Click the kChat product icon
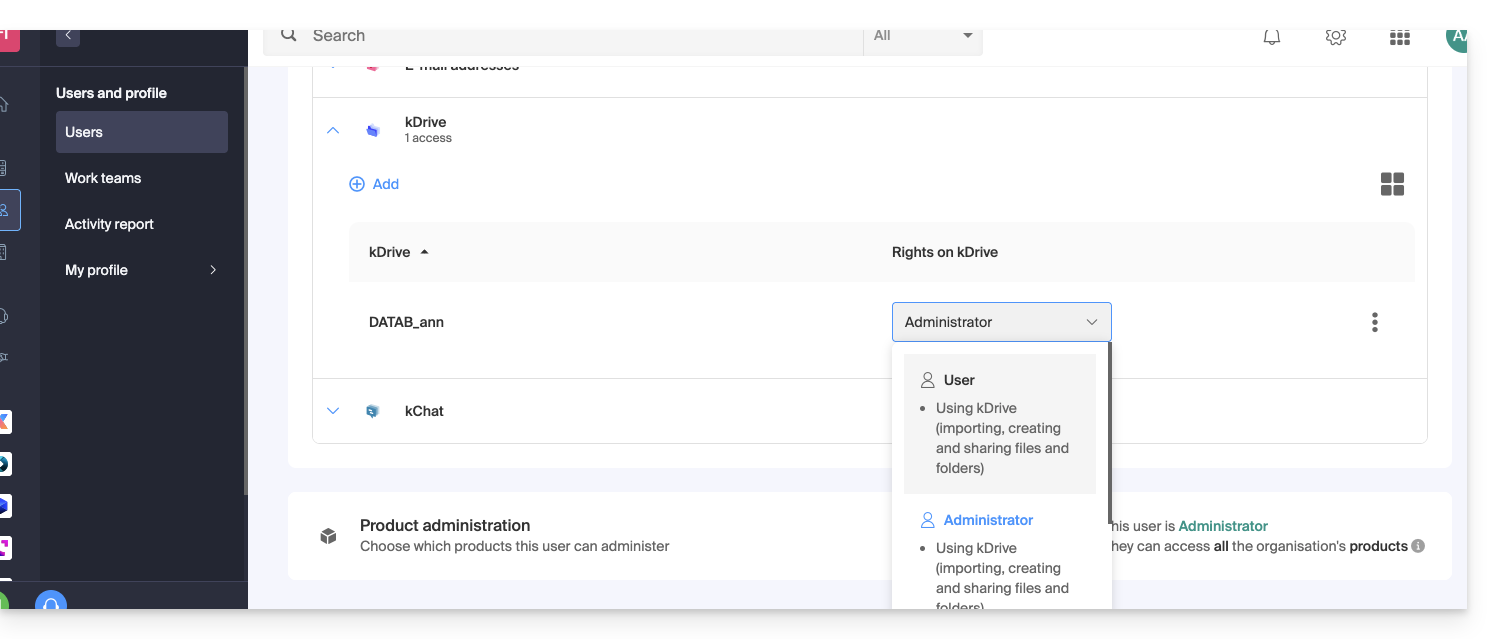Screen dimensions: 1497x639 pyautogui.click(x=373, y=411)
